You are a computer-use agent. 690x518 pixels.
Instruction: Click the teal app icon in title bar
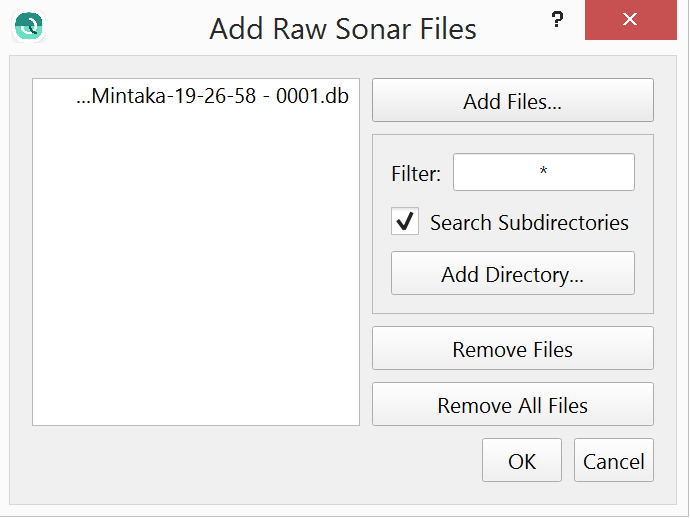click(x=30, y=26)
